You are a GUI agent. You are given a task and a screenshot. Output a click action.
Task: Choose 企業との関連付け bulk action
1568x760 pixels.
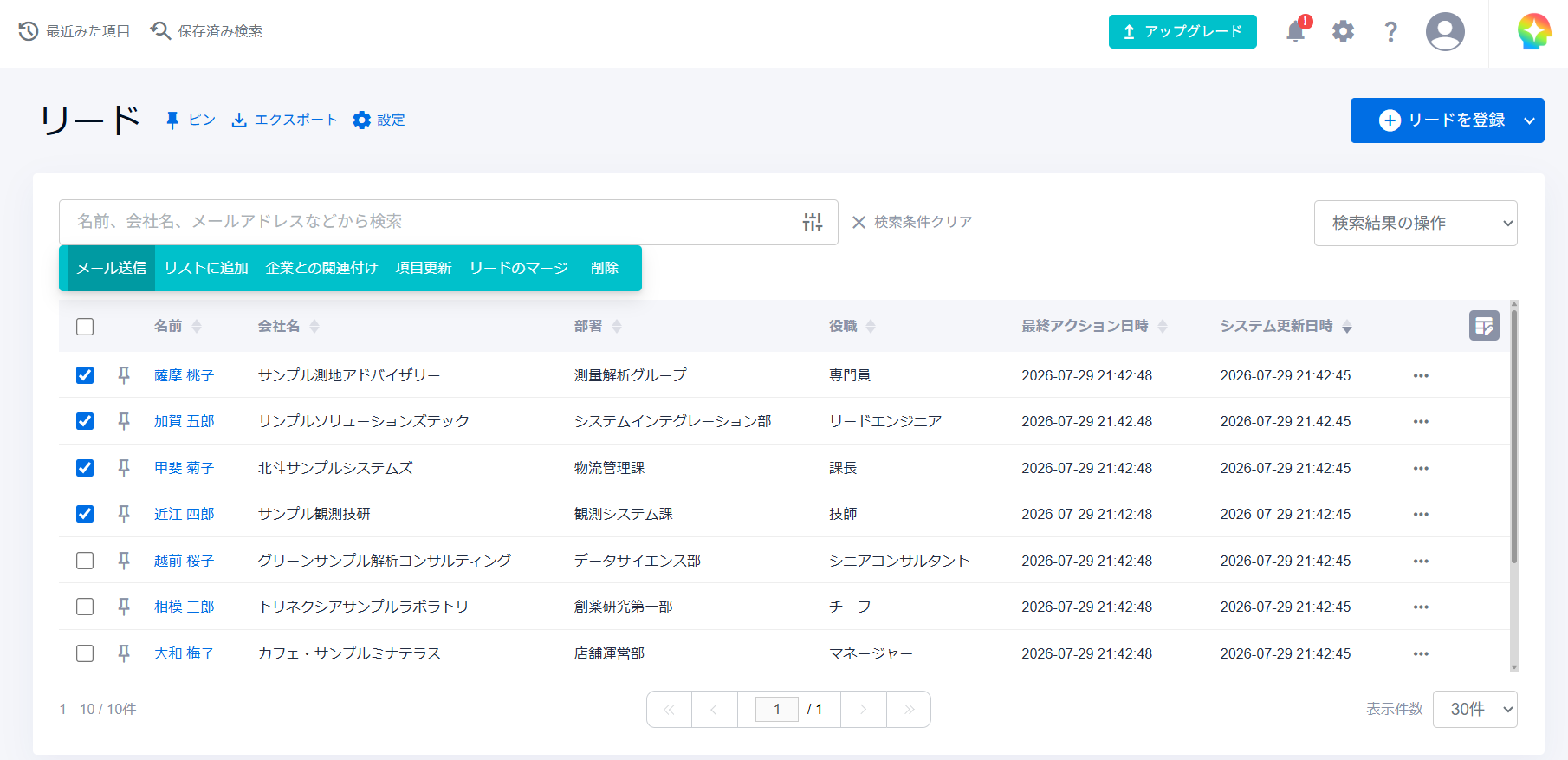coord(321,268)
